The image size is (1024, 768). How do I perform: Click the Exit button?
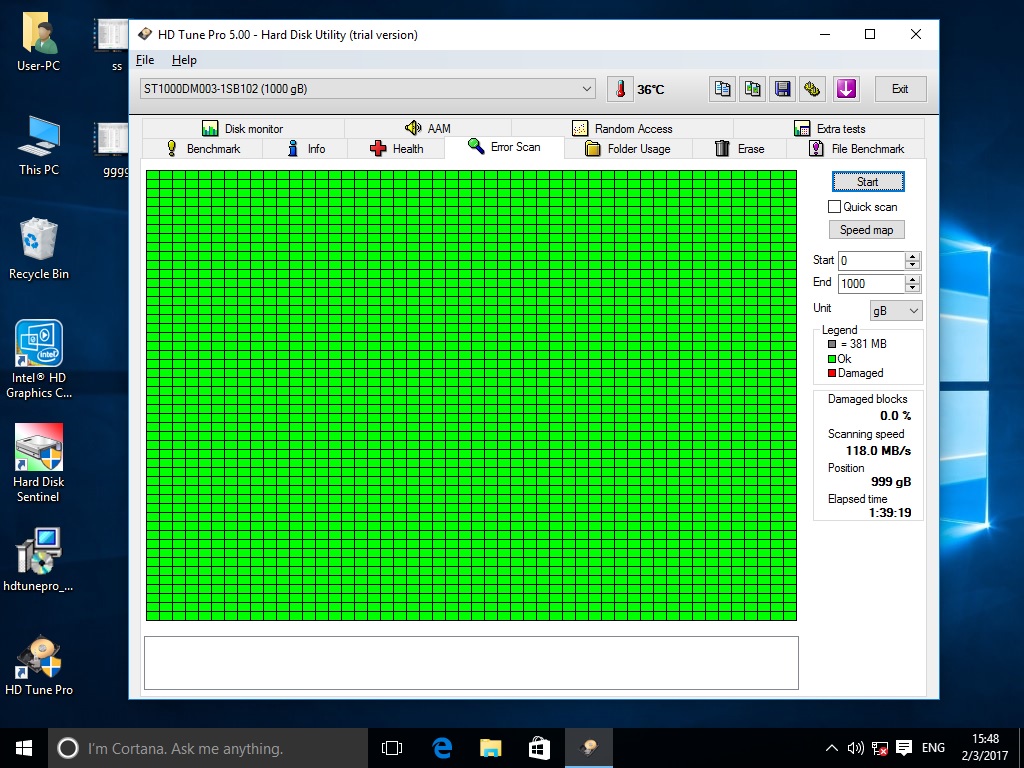click(900, 89)
